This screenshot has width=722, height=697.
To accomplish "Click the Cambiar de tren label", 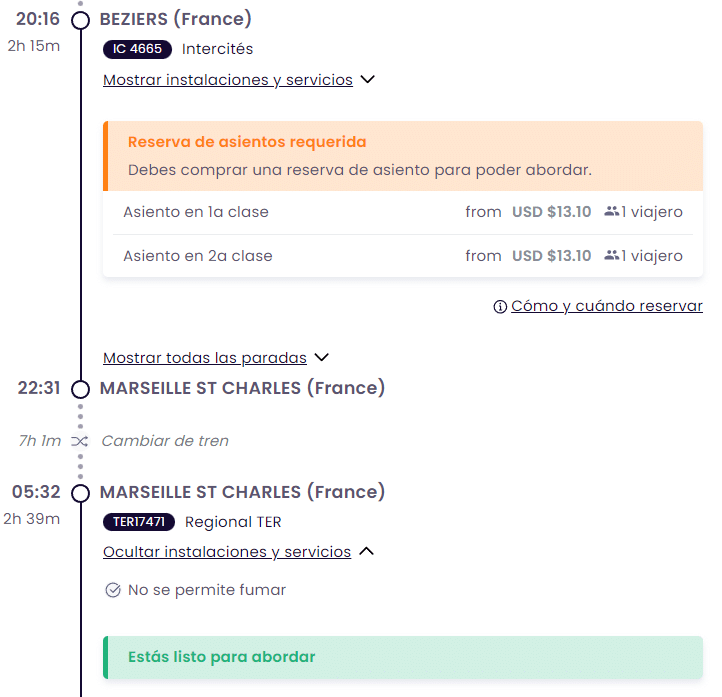I will pyautogui.click(x=165, y=441).
